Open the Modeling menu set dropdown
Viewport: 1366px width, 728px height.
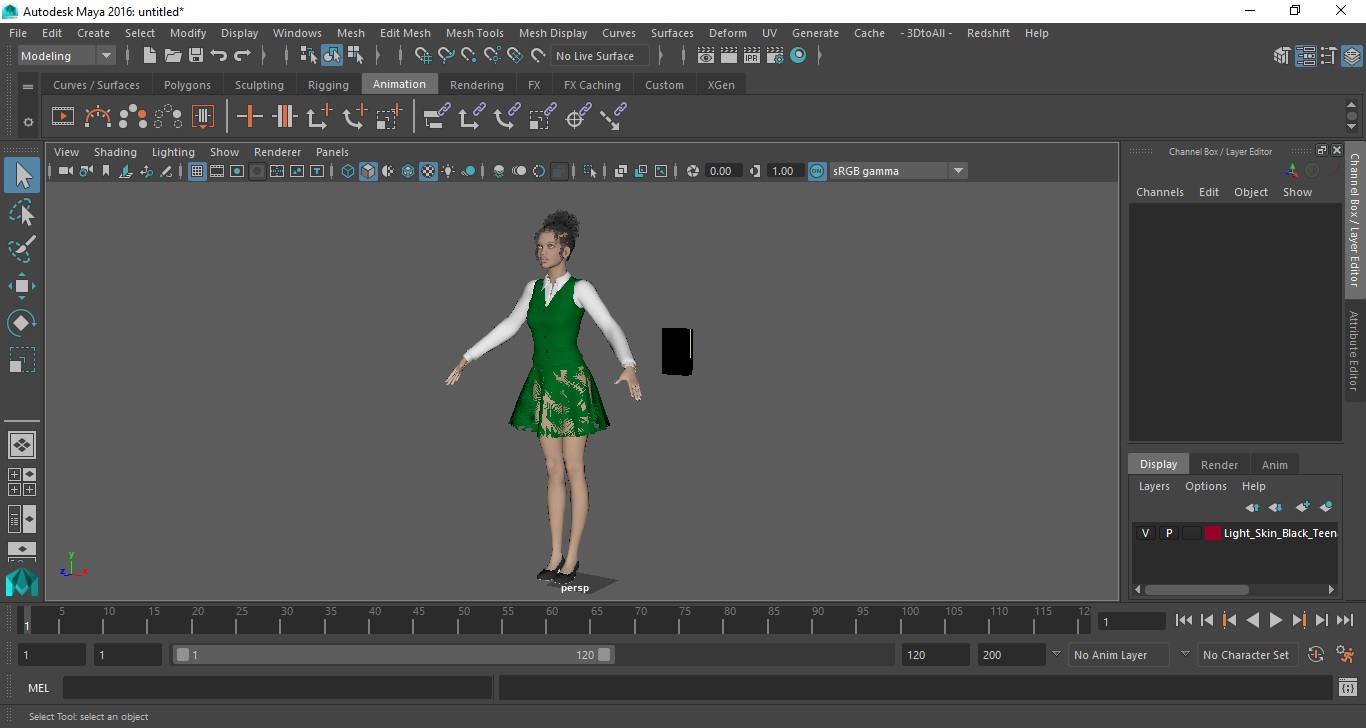click(x=67, y=56)
